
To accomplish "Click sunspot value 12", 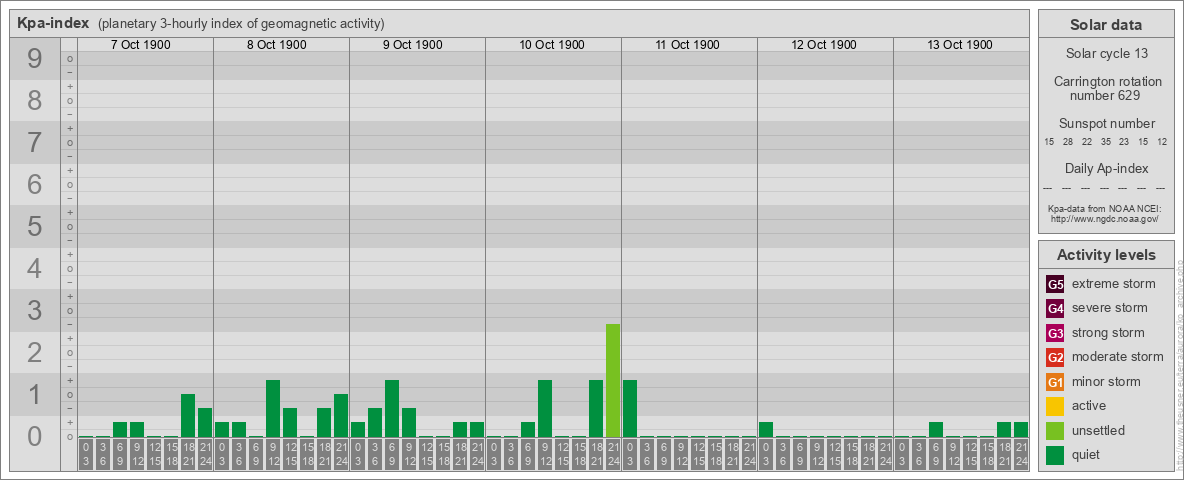I will tap(1162, 142).
